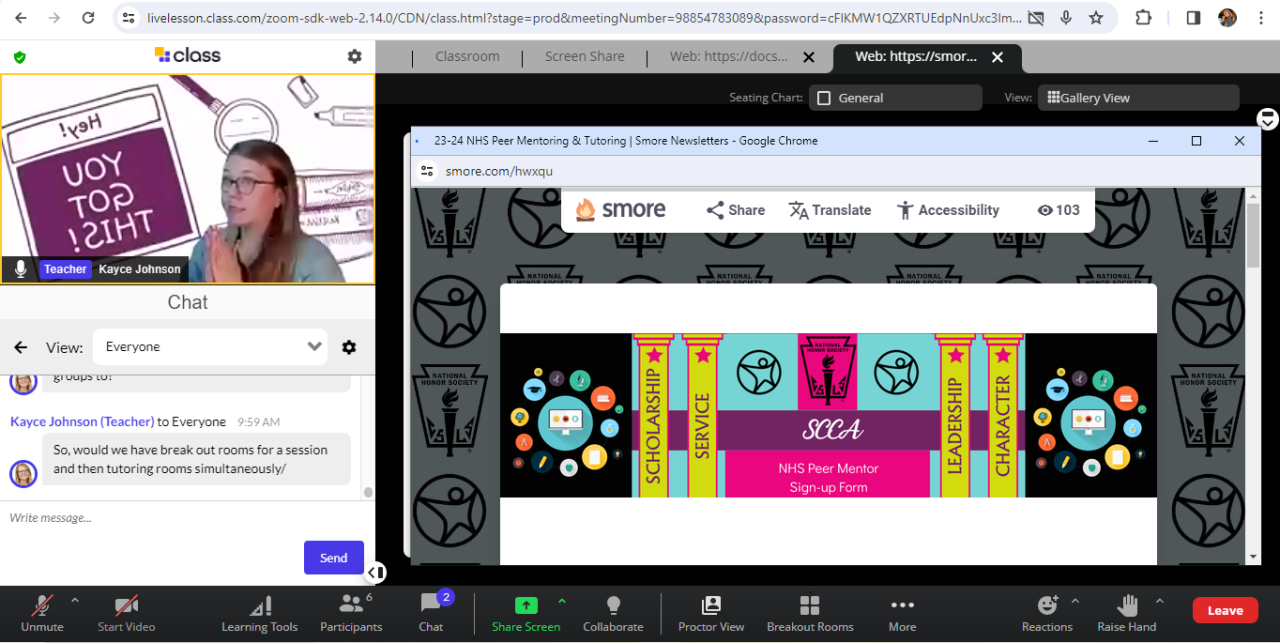Click Translate in the Smore toolbar
The height and width of the screenshot is (643, 1280).
(x=829, y=210)
